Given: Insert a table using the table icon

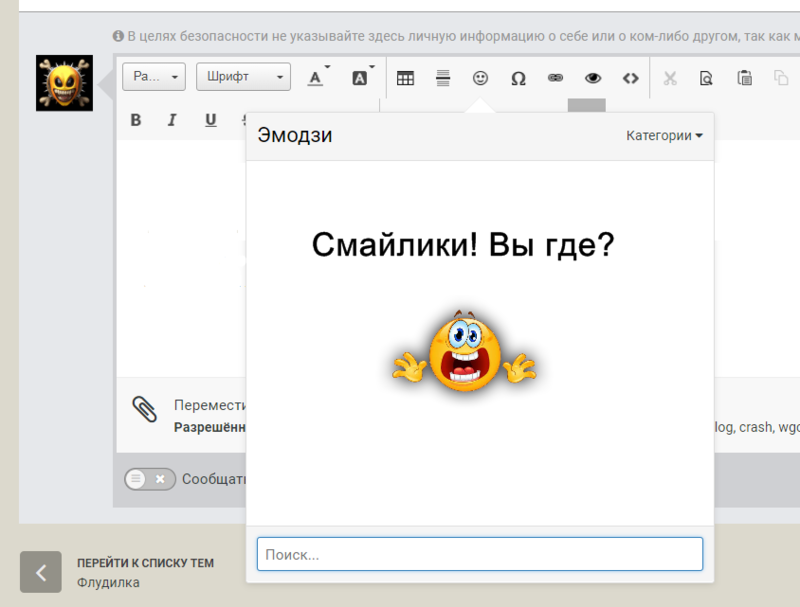Looking at the screenshot, I should (405, 77).
